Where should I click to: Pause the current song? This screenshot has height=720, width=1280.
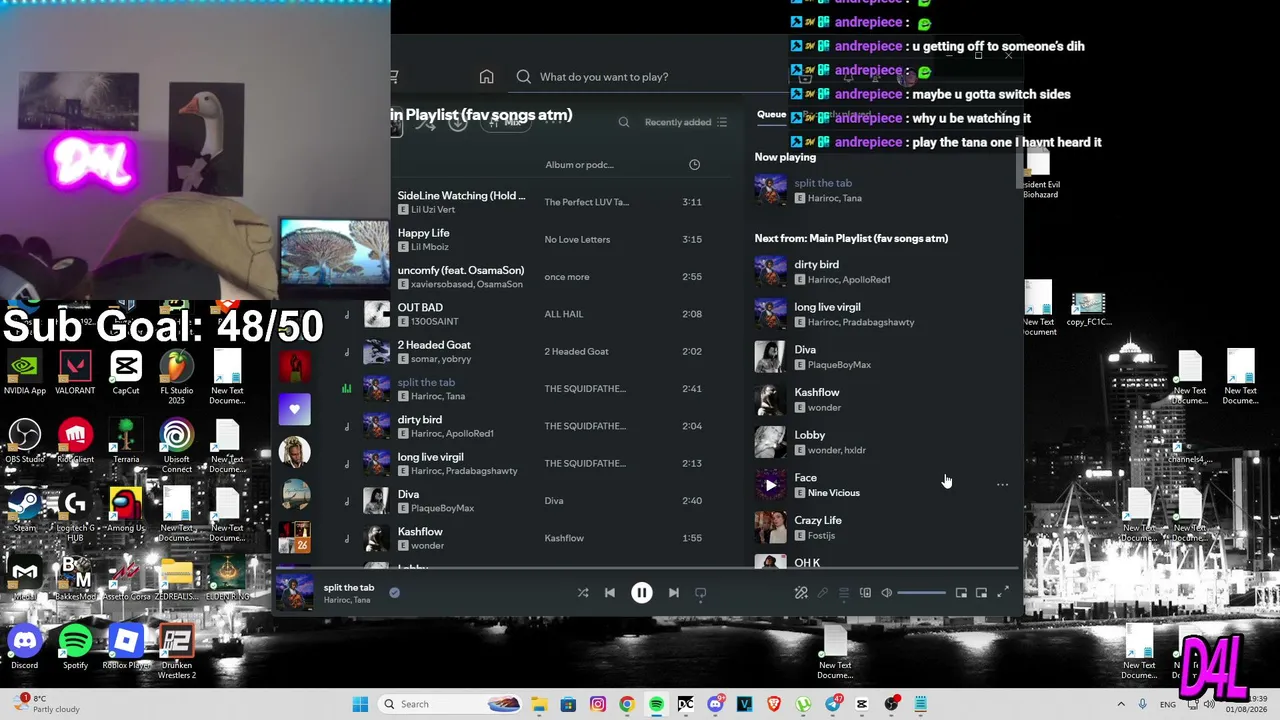point(642,593)
